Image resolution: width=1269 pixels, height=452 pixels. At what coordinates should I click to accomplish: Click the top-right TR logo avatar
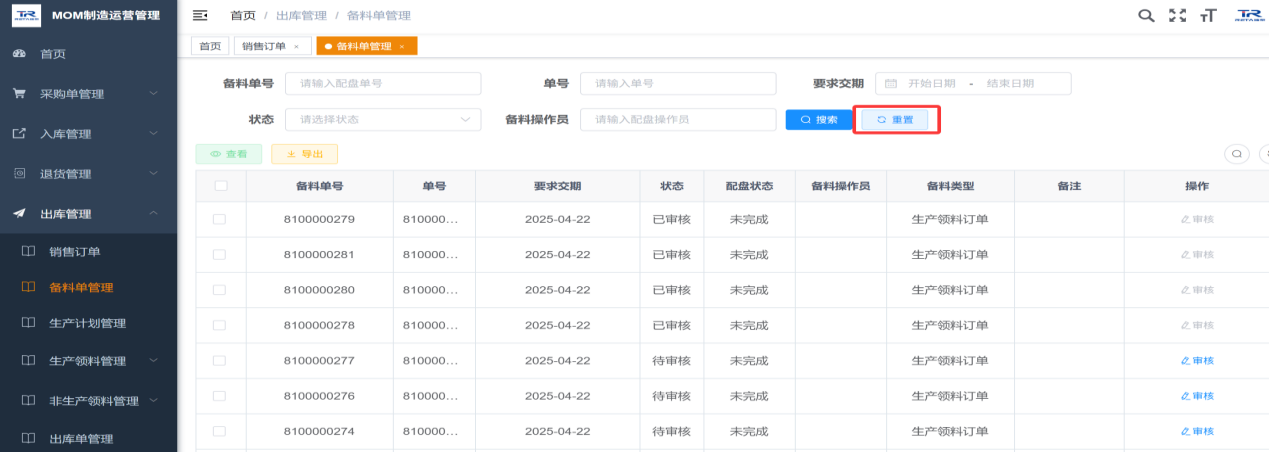click(x=1250, y=15)
